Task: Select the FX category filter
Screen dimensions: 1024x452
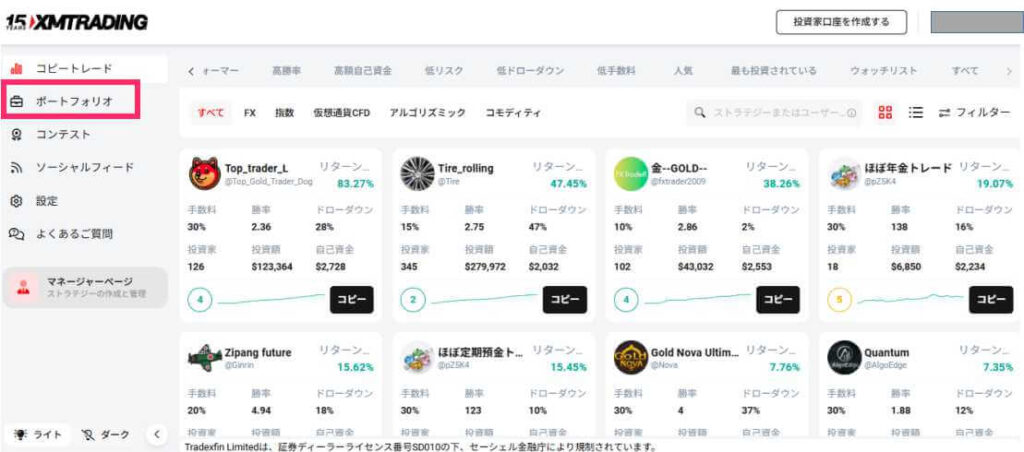Action: coord(250,113)
